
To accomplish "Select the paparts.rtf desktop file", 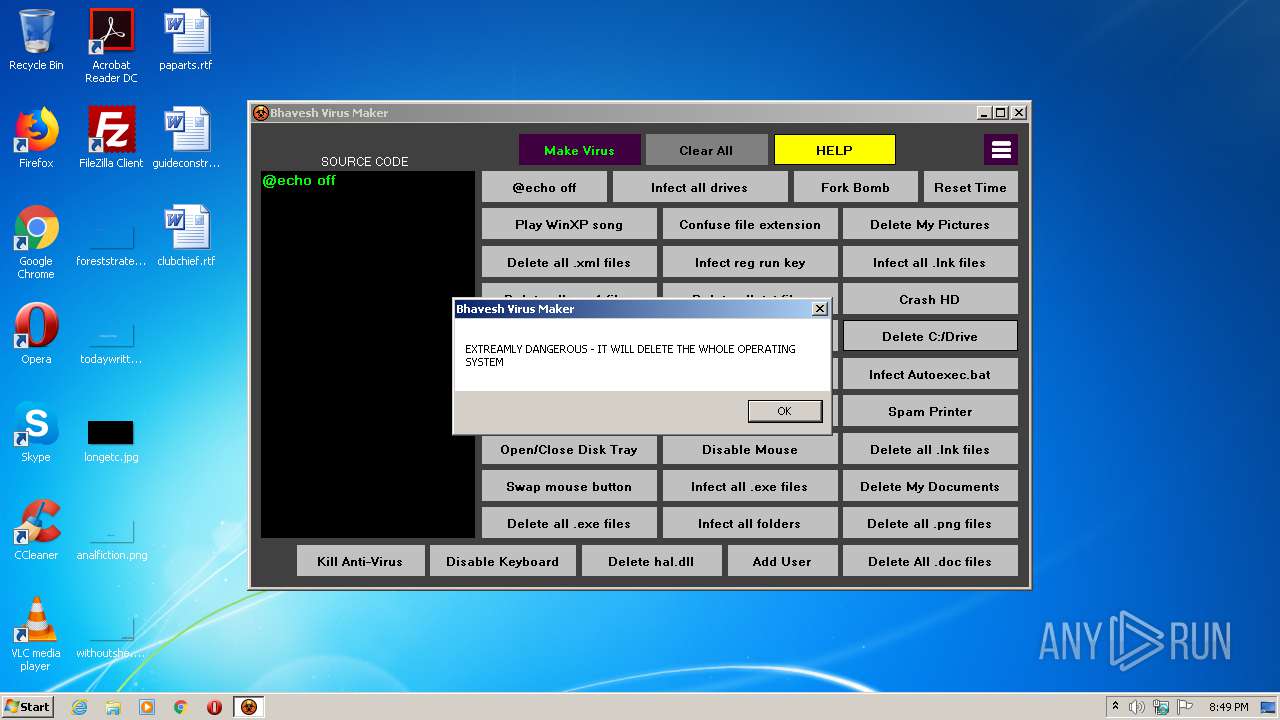I will 186,40.
